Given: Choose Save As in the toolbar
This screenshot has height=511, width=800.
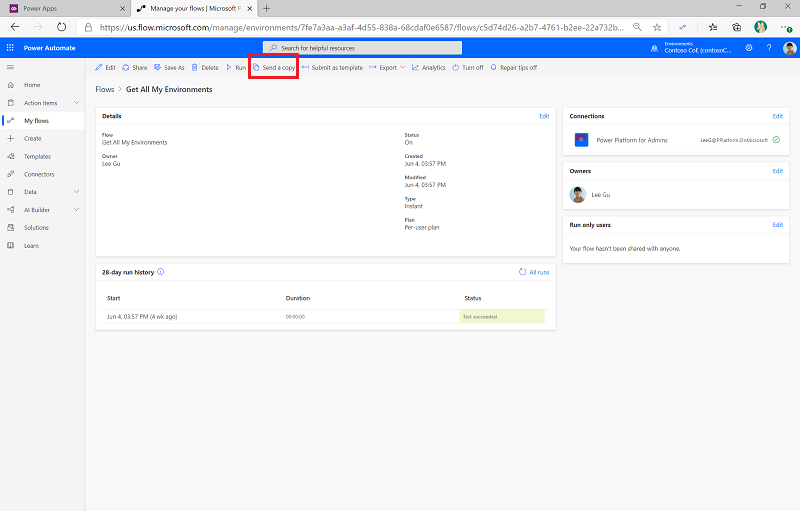Looking at the screenshot, I should (x=169, y=67).
